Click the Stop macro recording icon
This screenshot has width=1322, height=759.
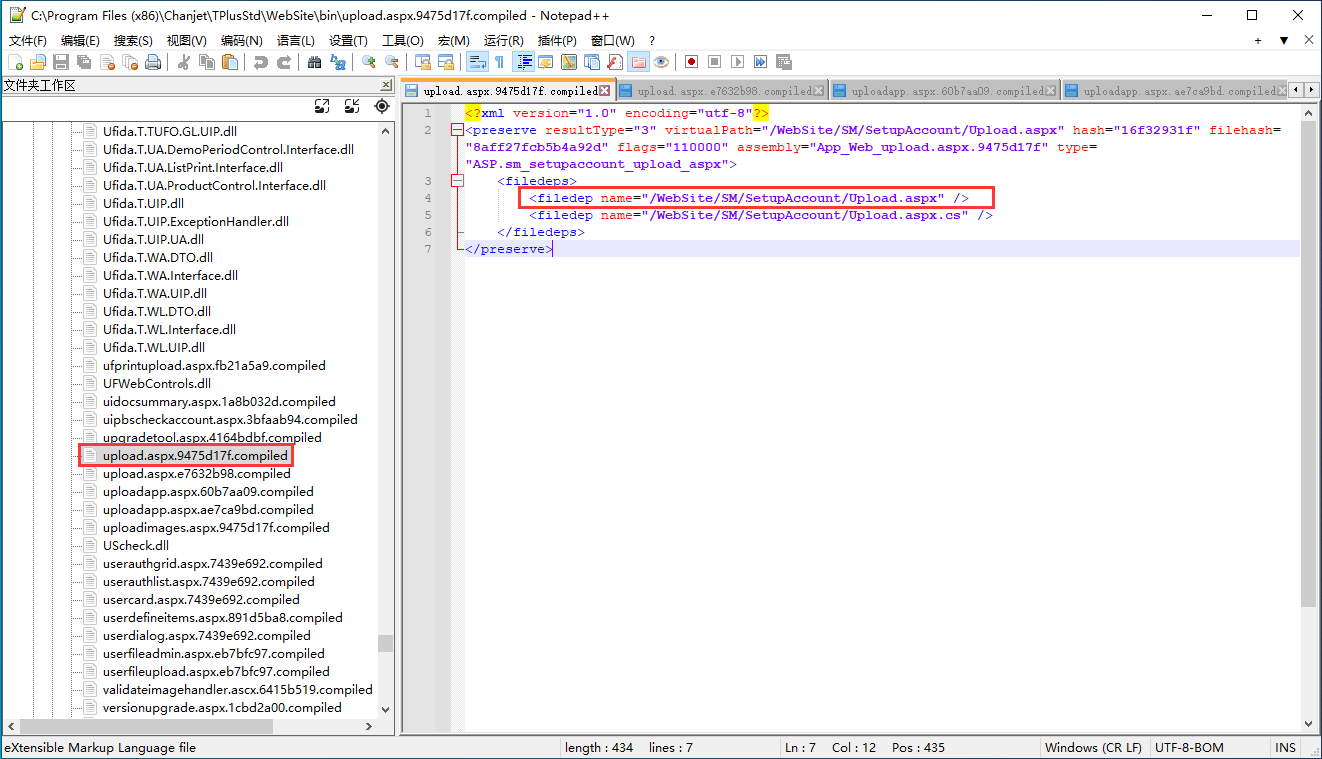pos(714,62)
